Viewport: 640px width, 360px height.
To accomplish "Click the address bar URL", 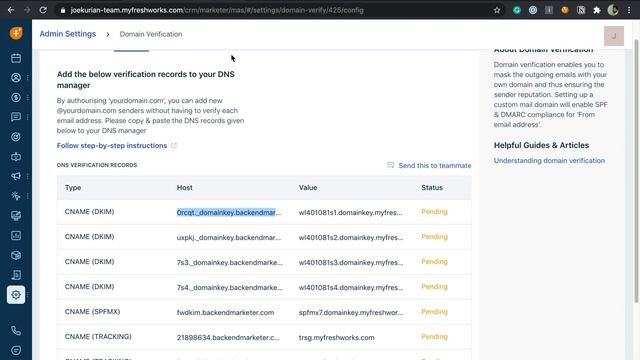I will click(217, 10).
